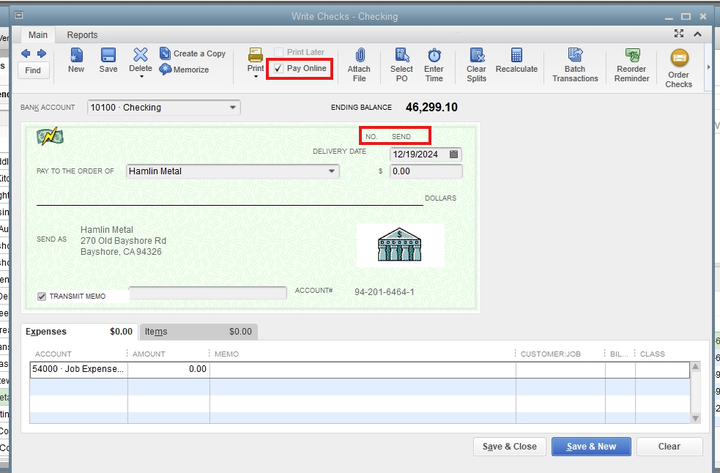
Task: Open Batch Transactions
Action: 575,64
